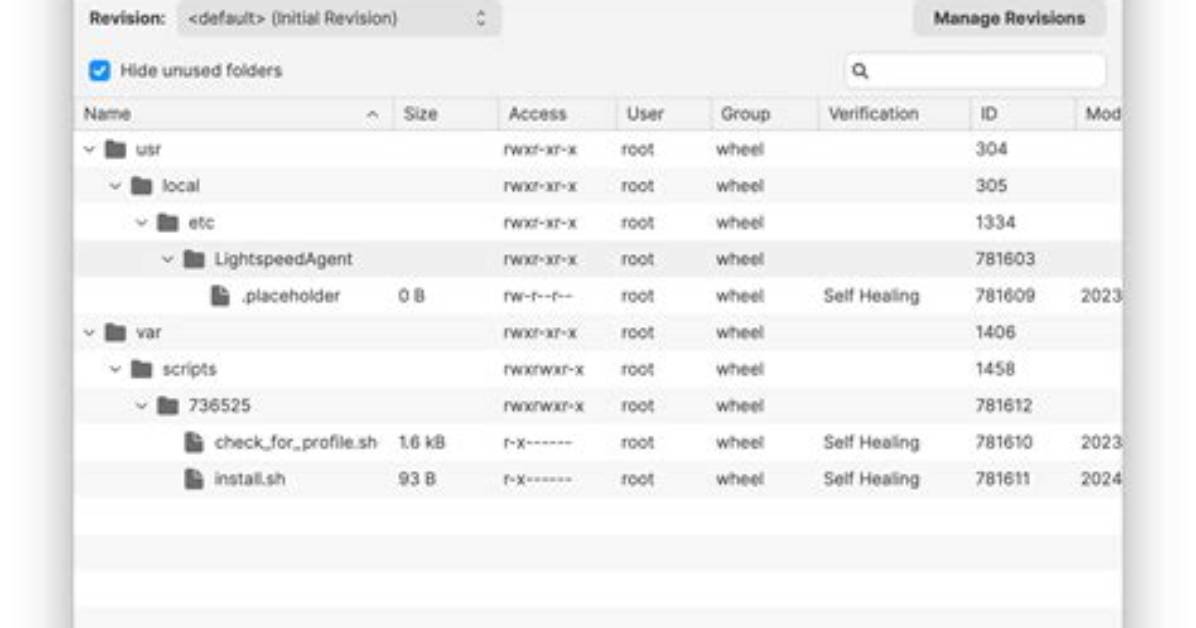Collapse the etc folder chevron
Image resolution: width=1196 pixels, height=628 pixels.
coord(141,223)
